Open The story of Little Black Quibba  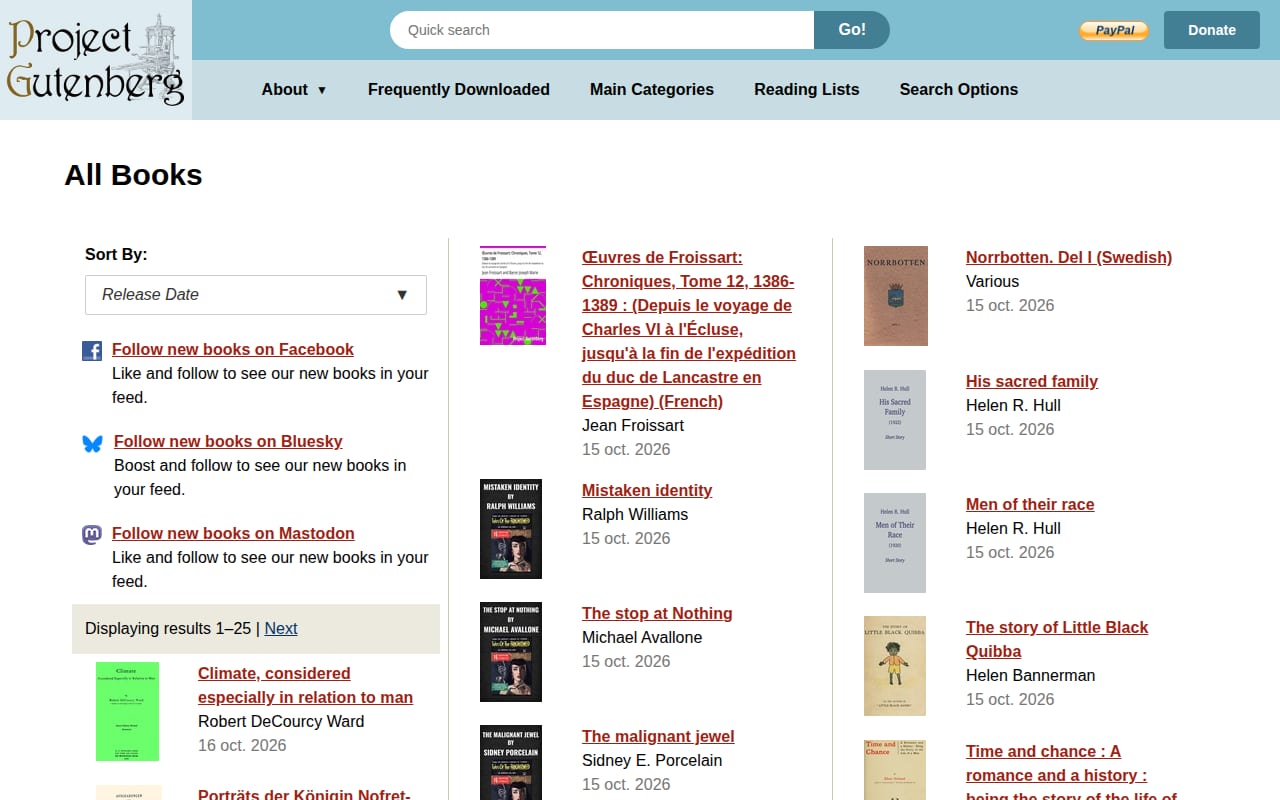click(x=1057, y=640)
